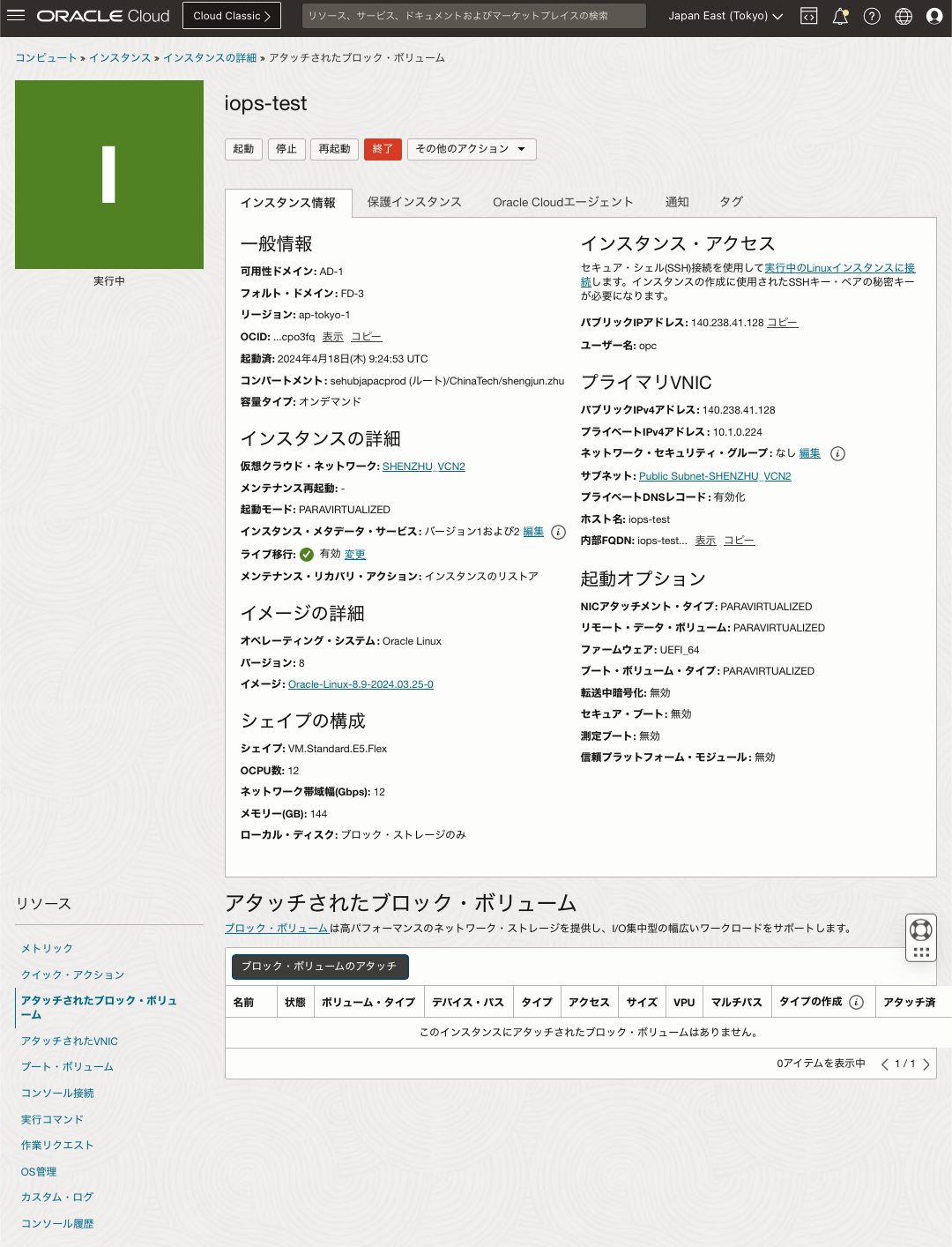Click the info icon next to タイプの作成 column
The width and height of the screenshot is (952, 1247).
[855, 1002]
